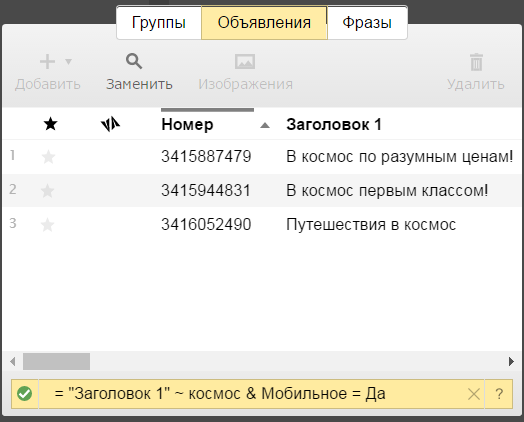Expand the Add button dropdown arrow
Screen dimensions: 524x422
68,62
